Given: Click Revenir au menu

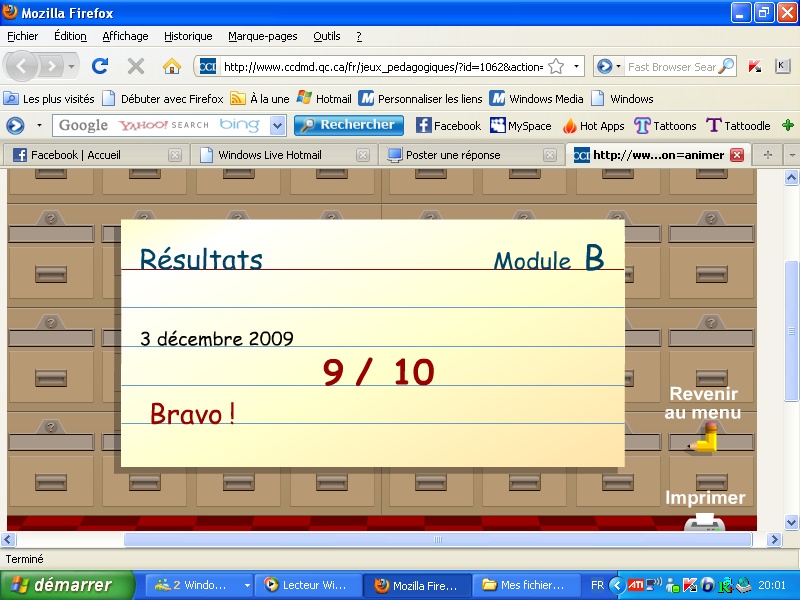Looking at the screenshot, I should tap(703, 403).
